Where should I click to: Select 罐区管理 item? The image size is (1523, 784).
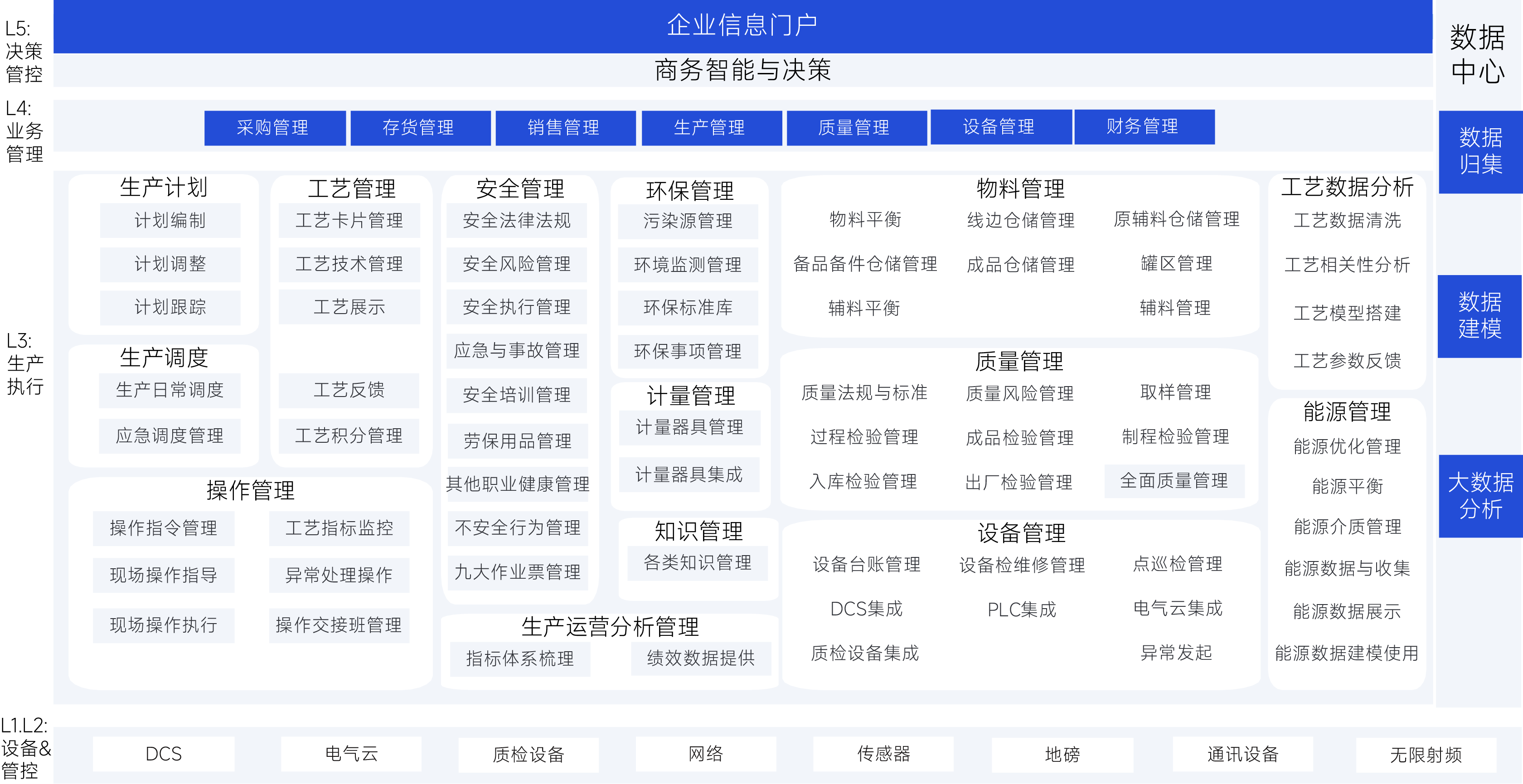click(x=1177, y=264)
